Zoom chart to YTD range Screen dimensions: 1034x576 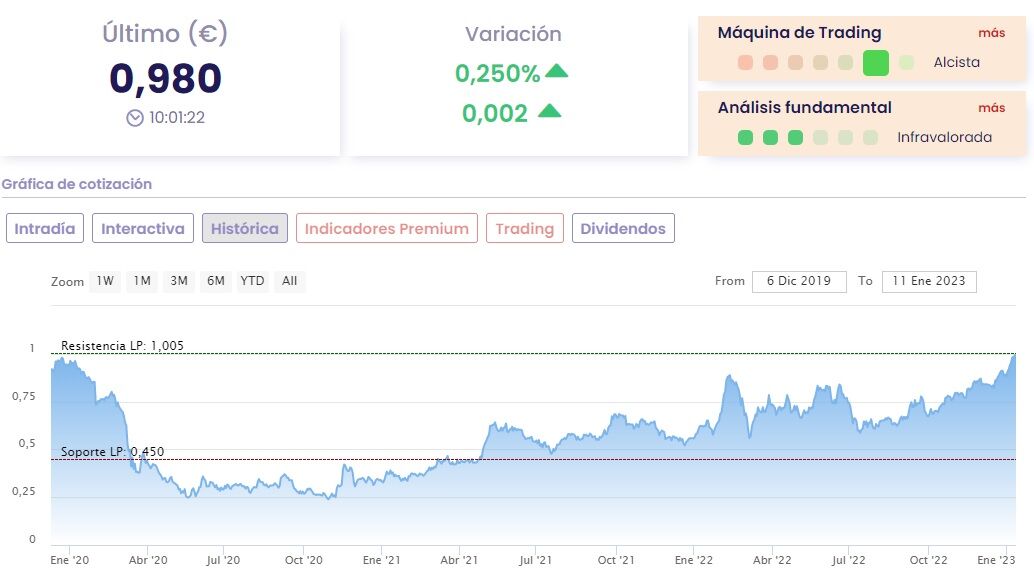[x=252, y=281]
